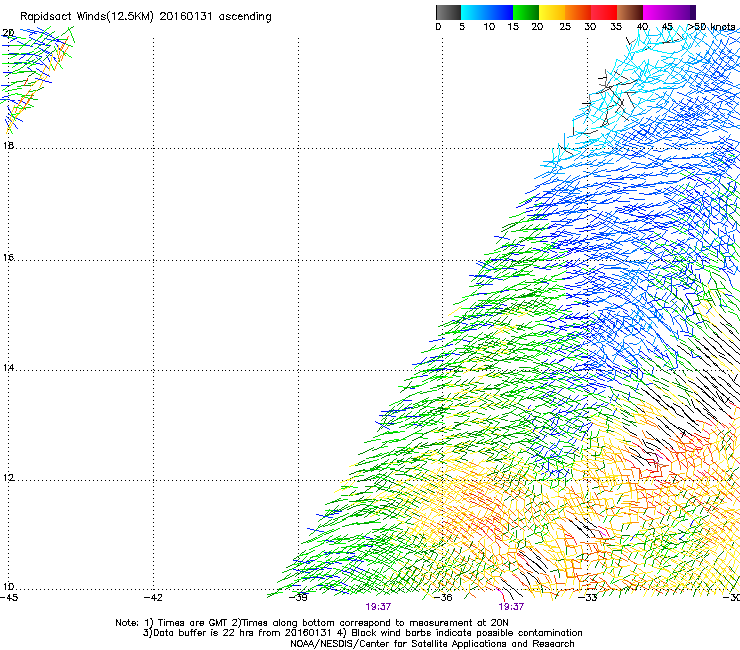Click the longitude axis label '-45'
This screenshot has width=740, height=650.
[x=9, y=598]
